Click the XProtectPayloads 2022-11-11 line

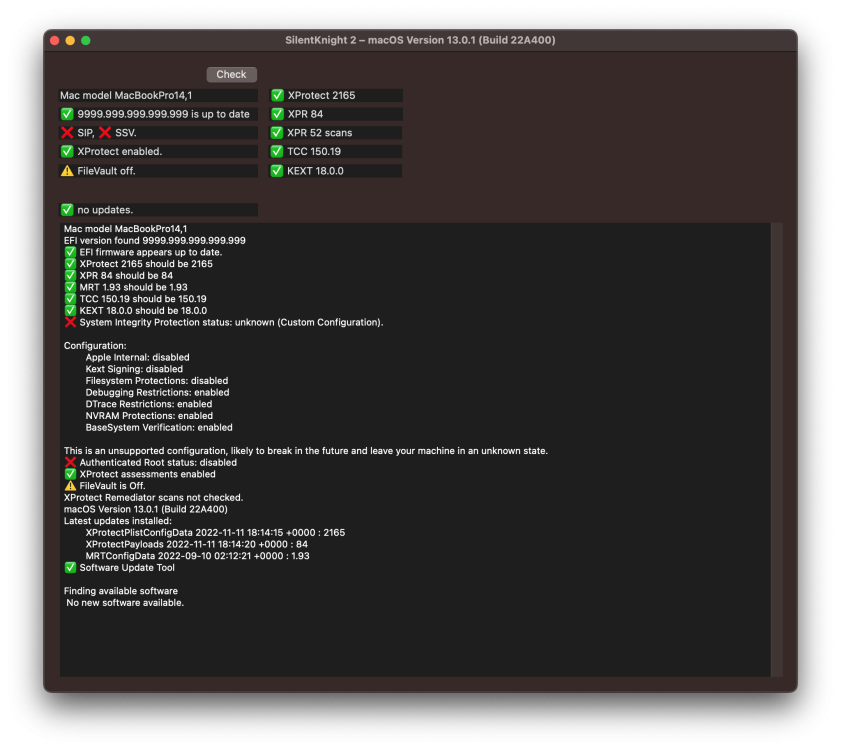[x=196, y=544]
